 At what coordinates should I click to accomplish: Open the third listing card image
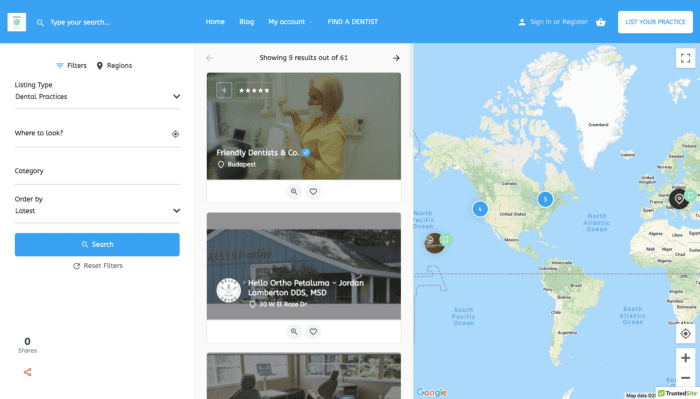pos(304,376)
